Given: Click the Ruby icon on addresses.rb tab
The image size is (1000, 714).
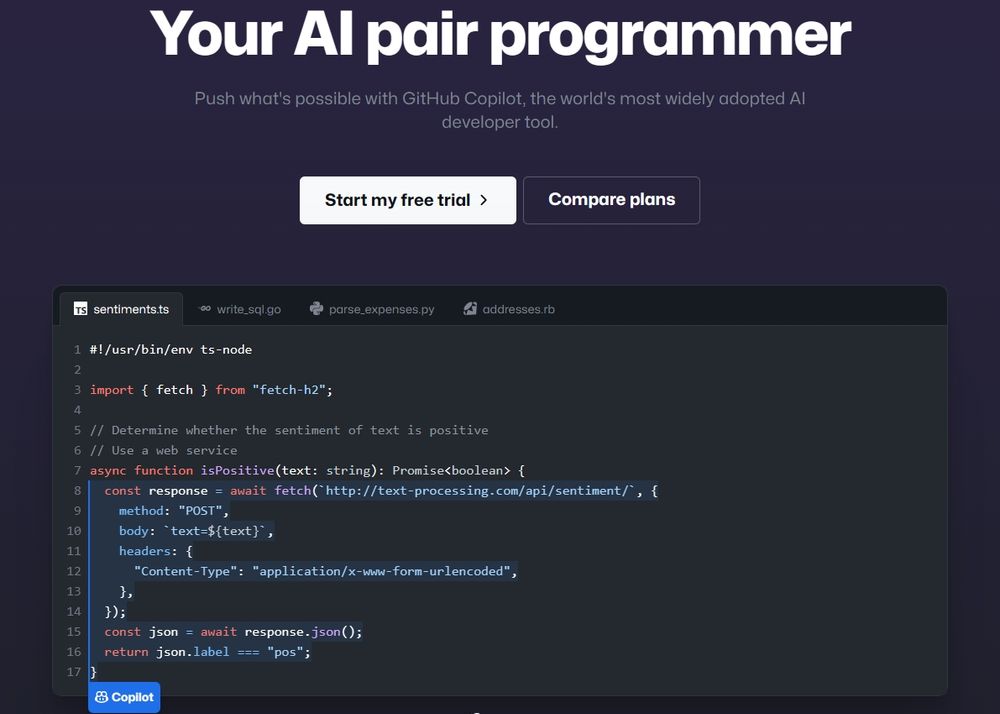Looking at the screenshot, I should pos(470,309).
